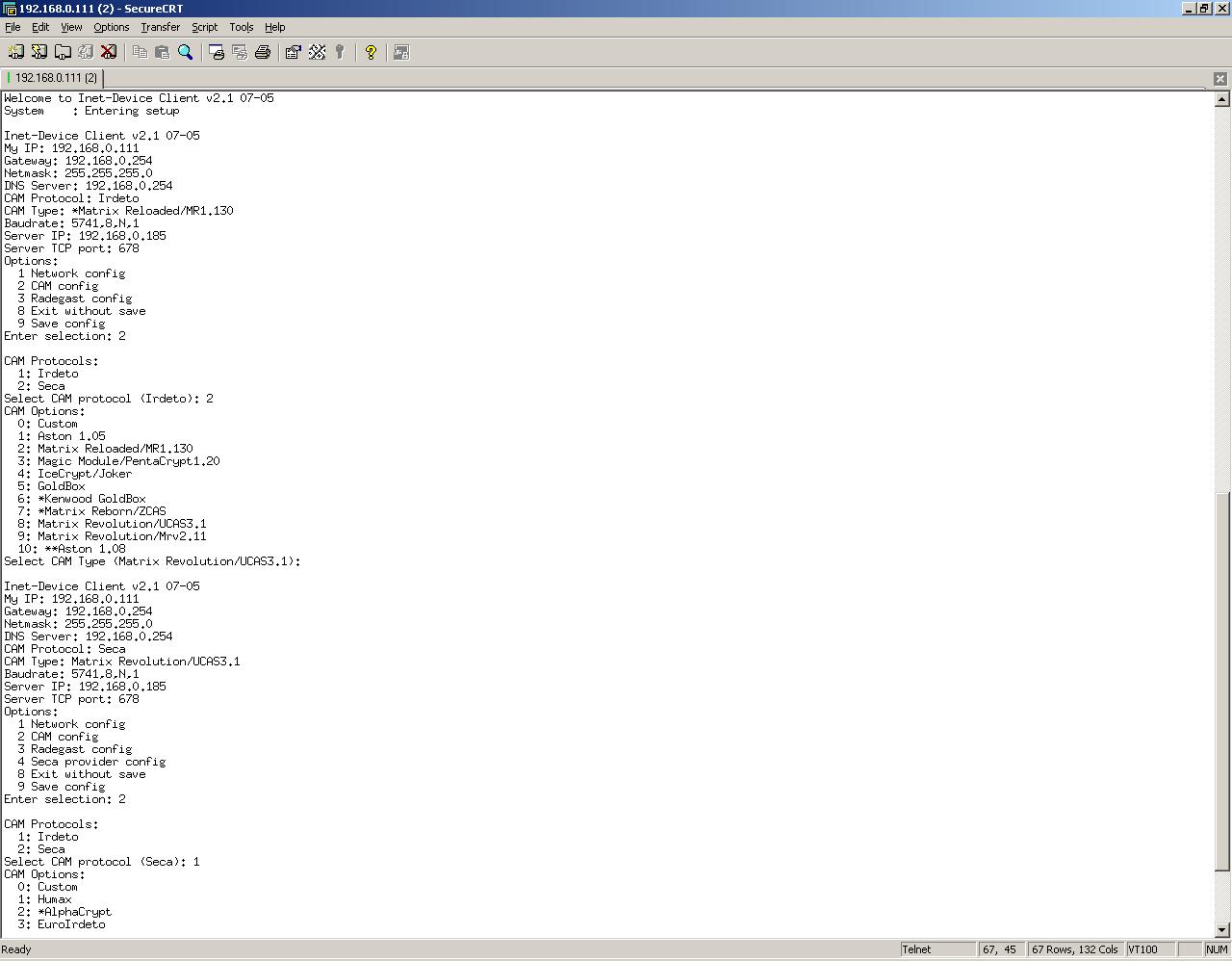Click 'Select CAM Type (Matrix Revolution/UCAS3.1):' prompt

click(x=152, y=561)
